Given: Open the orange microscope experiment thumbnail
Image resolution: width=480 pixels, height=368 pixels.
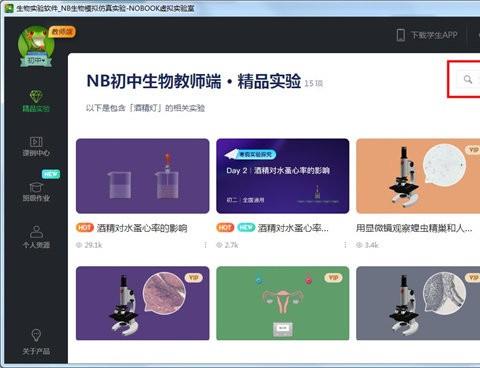Looking at the screenshot, I should 418,176.
